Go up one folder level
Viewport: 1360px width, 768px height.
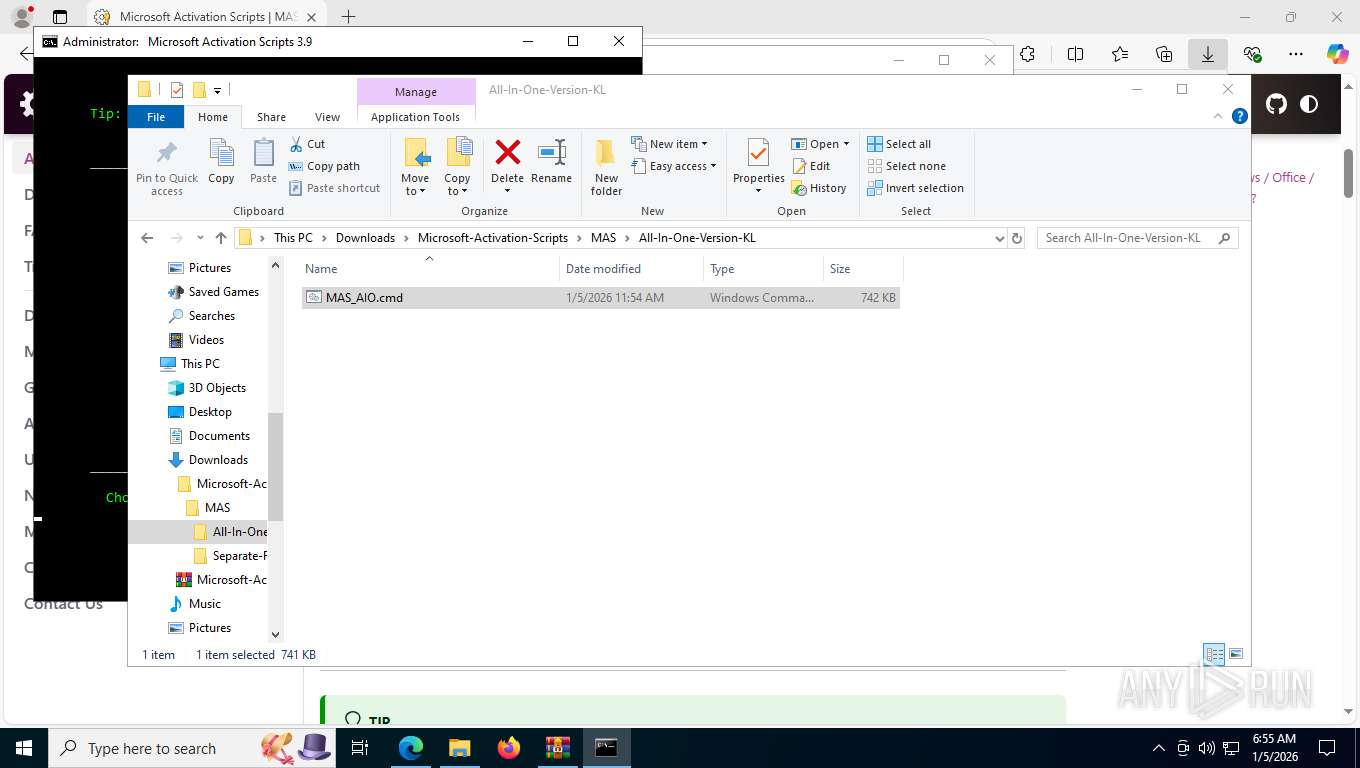pos(221,238)
